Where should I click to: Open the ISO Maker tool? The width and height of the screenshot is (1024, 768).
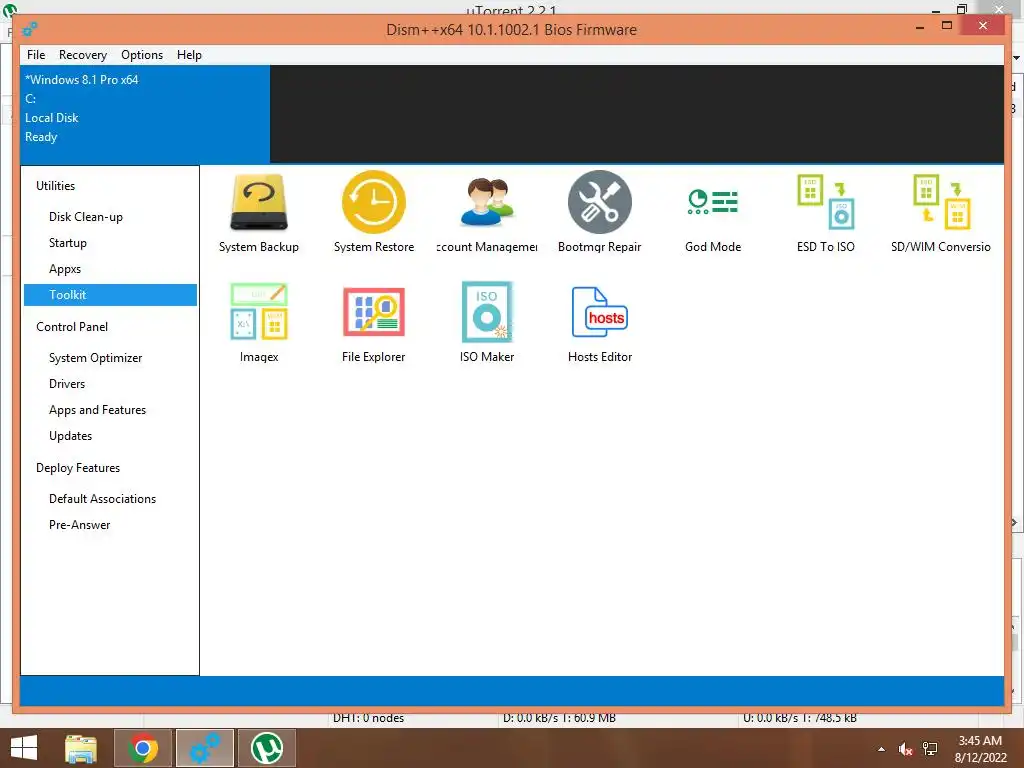point(487,323)
